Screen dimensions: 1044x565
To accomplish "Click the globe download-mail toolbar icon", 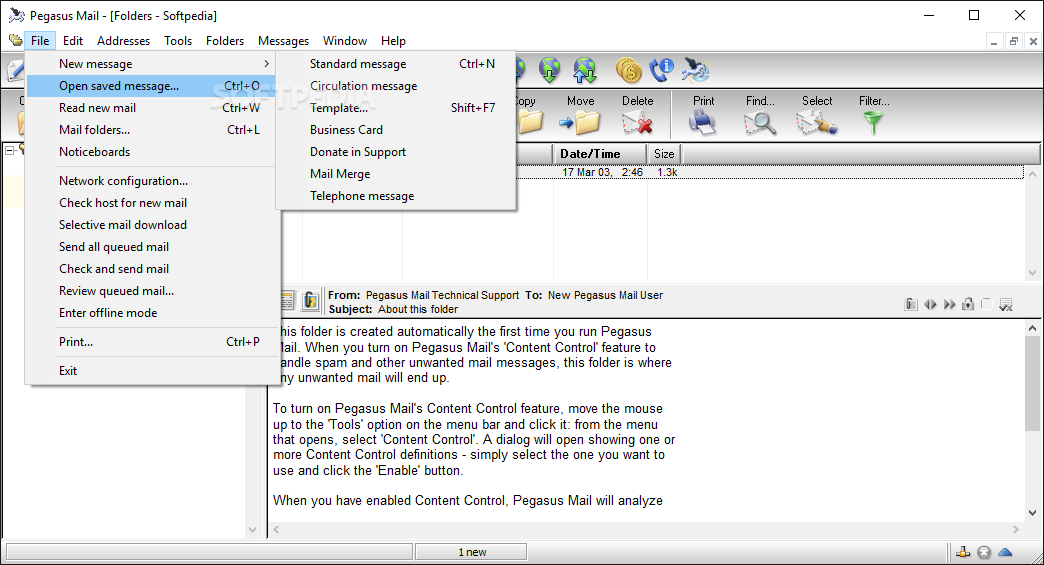I will tap(549, 70).
